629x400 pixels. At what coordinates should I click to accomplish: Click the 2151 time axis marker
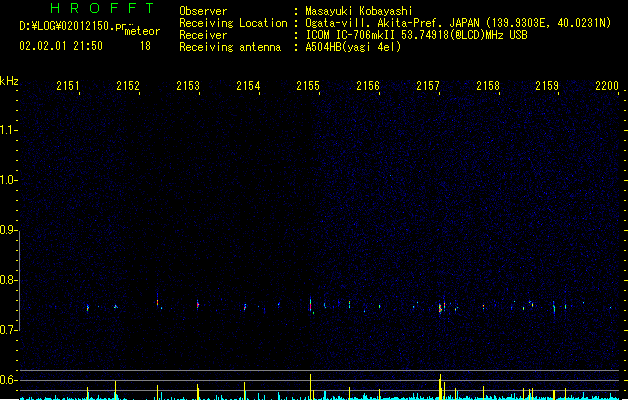click(68, 85)
